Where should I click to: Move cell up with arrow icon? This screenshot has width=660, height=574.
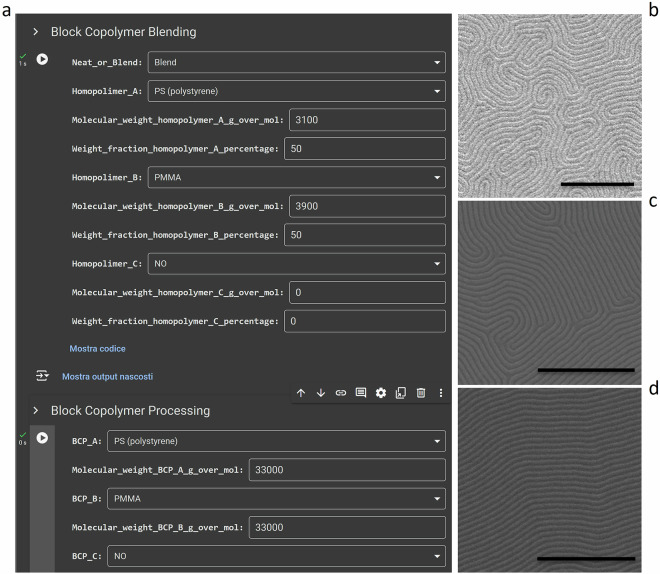tap(301, 393)
